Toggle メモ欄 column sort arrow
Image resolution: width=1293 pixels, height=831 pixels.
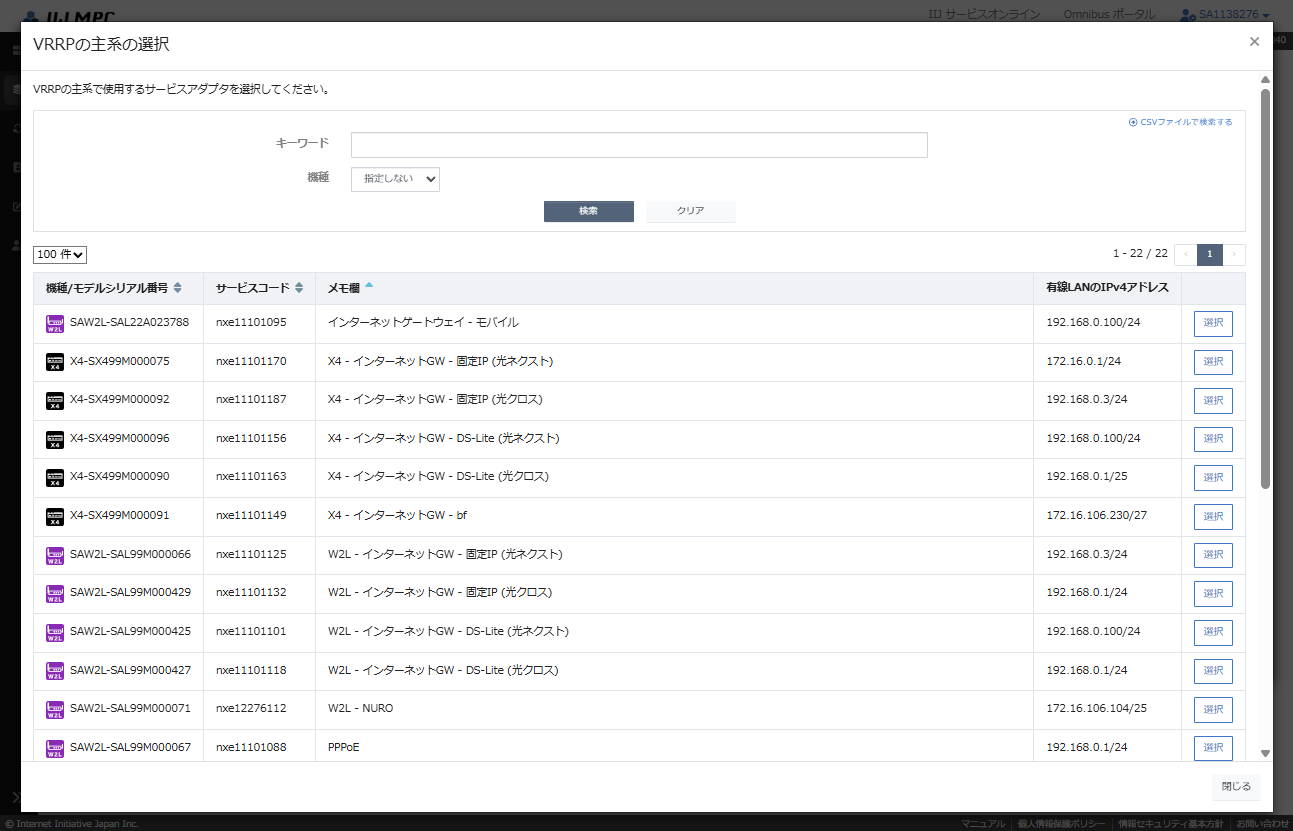tap(369, 286)
